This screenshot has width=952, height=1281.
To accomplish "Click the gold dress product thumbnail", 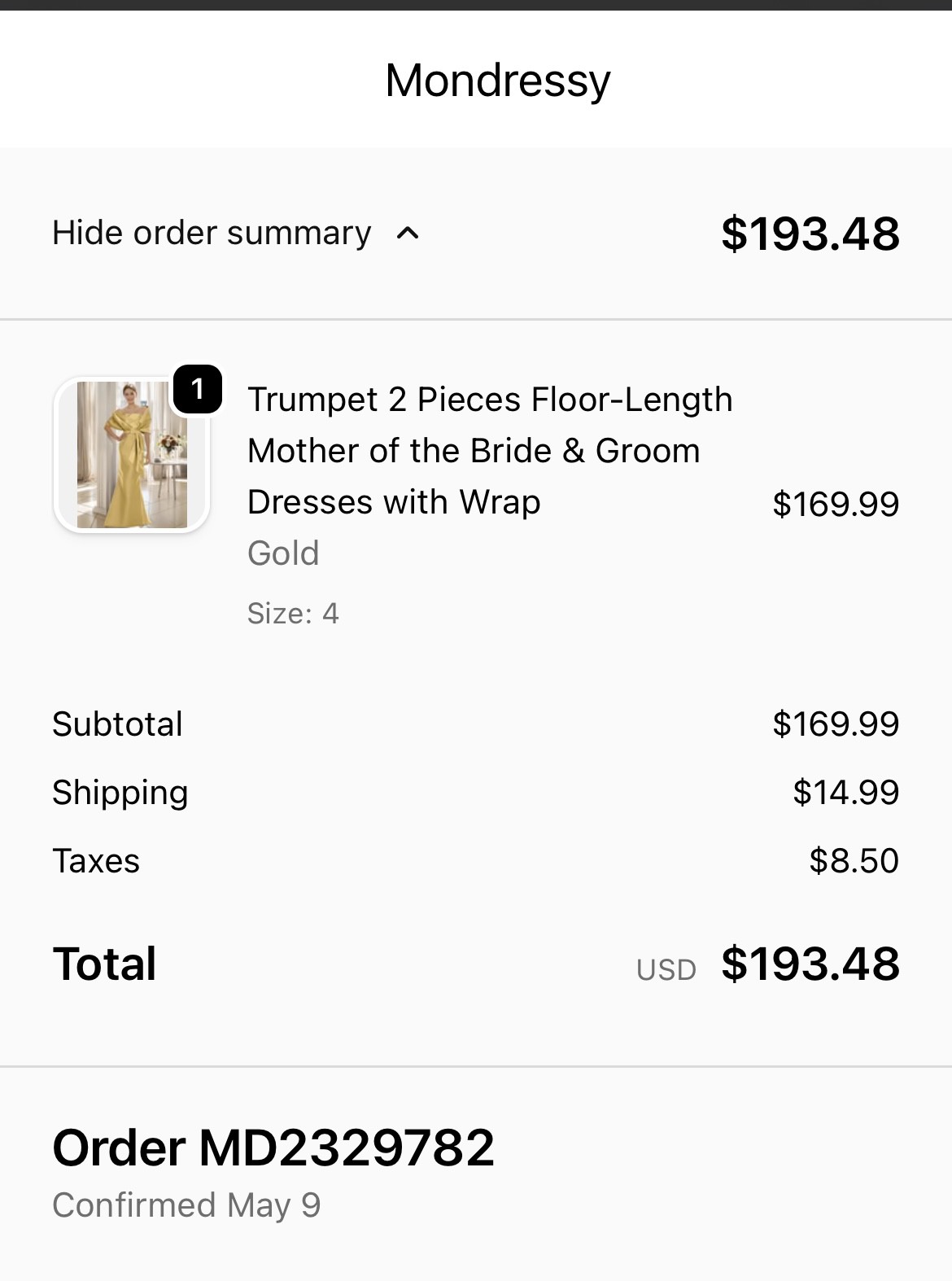I will coord(132,455).
